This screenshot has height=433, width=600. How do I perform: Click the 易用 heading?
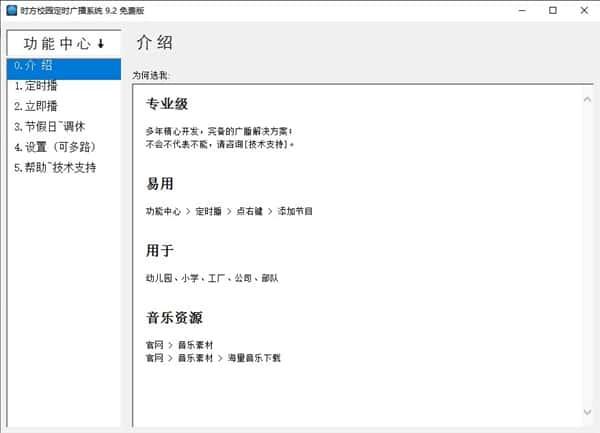pos(159,183)
